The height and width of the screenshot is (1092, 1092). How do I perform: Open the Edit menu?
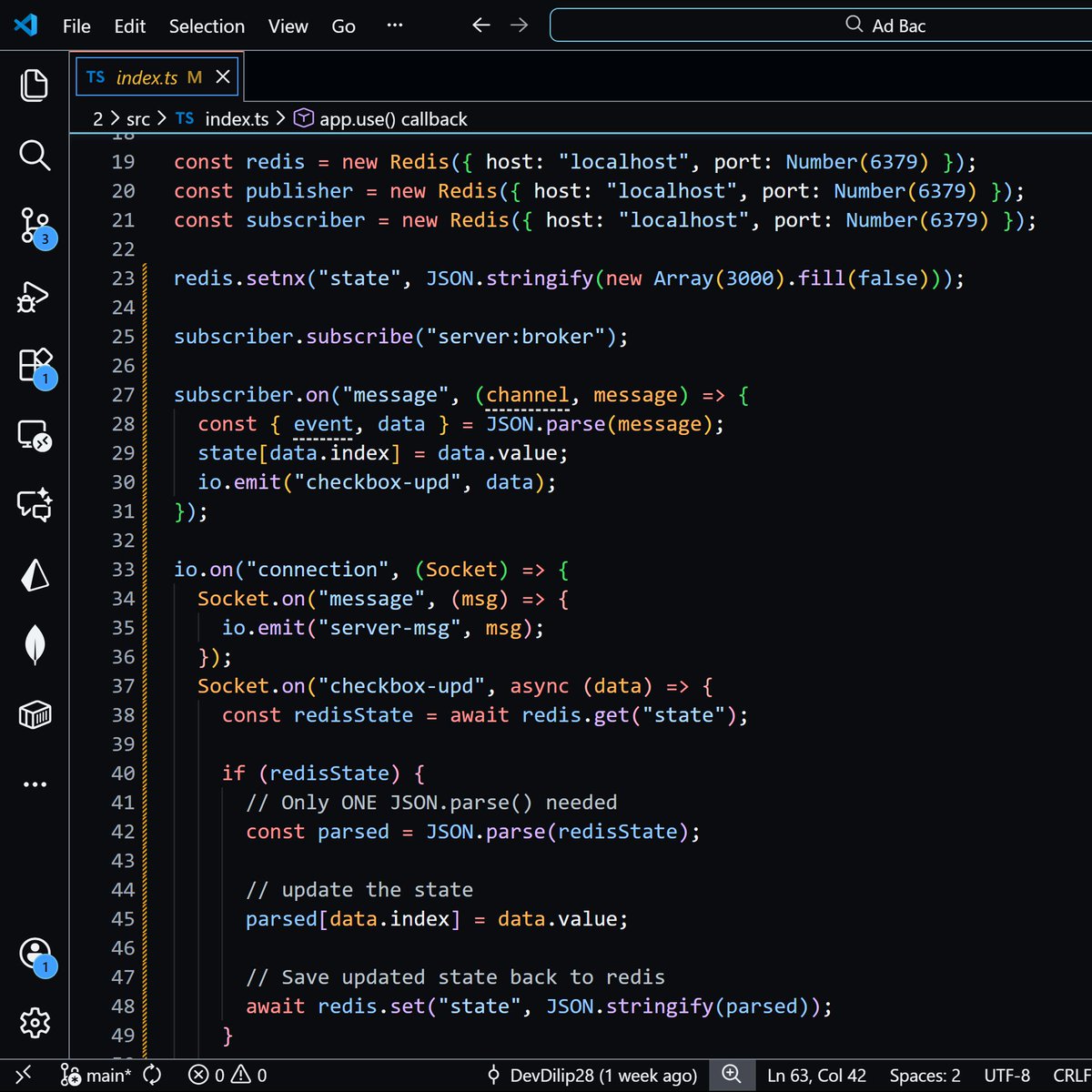click(129, 26)
